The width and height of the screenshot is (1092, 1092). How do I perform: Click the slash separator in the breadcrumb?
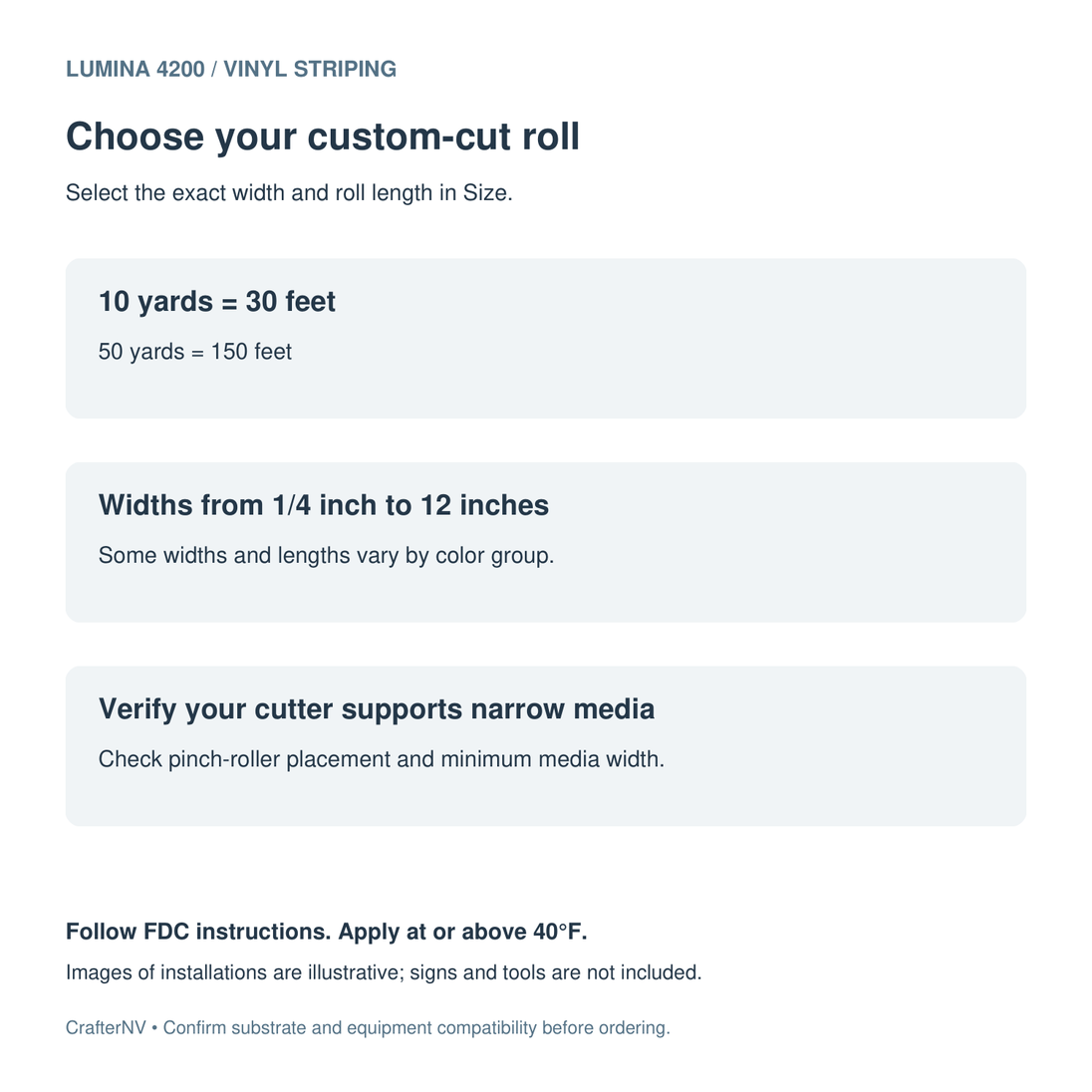(214, 69)
